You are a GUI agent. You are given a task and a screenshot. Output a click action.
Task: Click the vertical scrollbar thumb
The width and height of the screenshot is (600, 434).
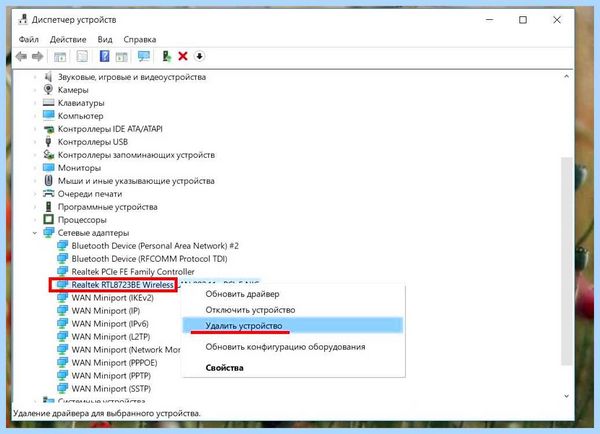(566, 260)
